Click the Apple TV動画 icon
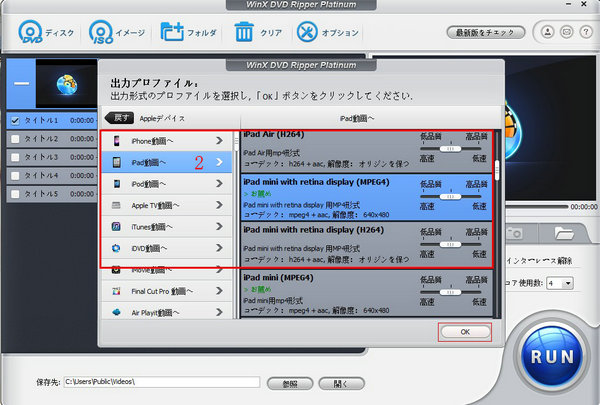Screen dimensions: 600x405 point(116,205)
